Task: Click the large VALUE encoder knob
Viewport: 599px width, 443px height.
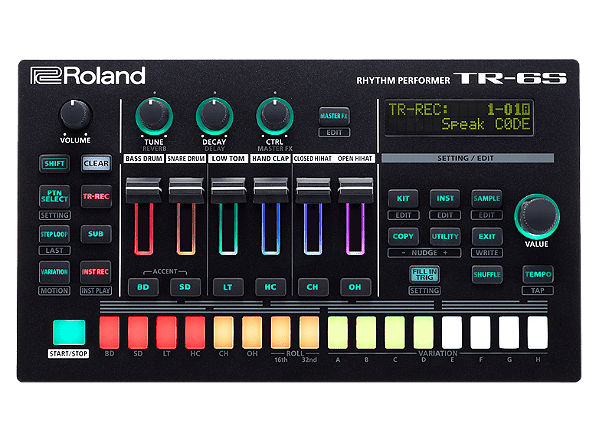Action: point(537,217)
